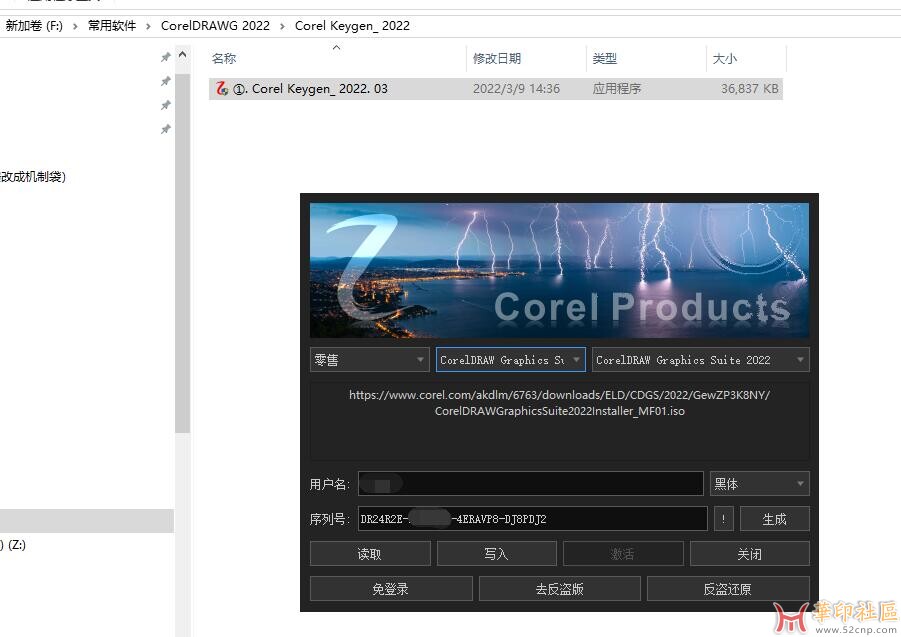Go to 常用软件 in breadcrumb path

(112, 26)
